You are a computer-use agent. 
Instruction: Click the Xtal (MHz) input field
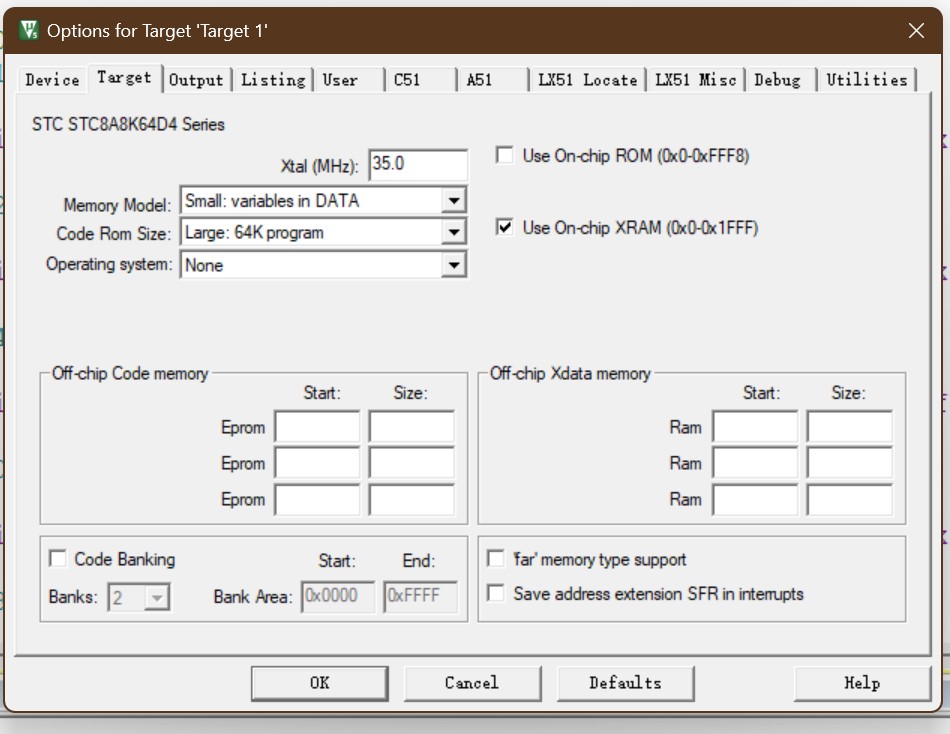point(417,165)
